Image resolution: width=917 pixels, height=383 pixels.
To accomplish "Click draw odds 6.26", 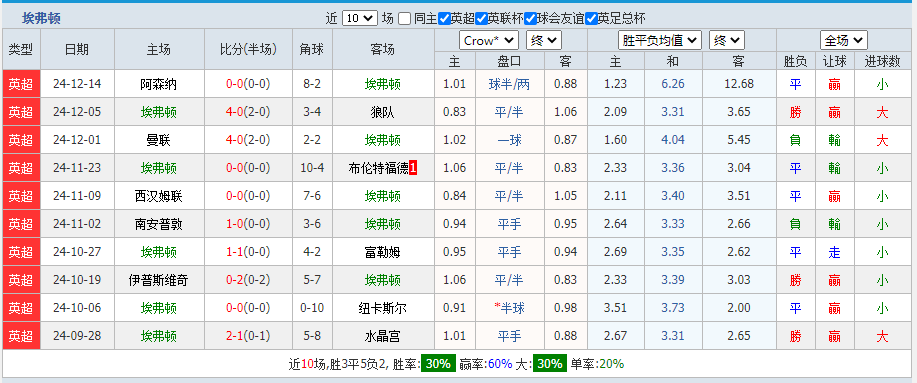I will coord(673,84).
